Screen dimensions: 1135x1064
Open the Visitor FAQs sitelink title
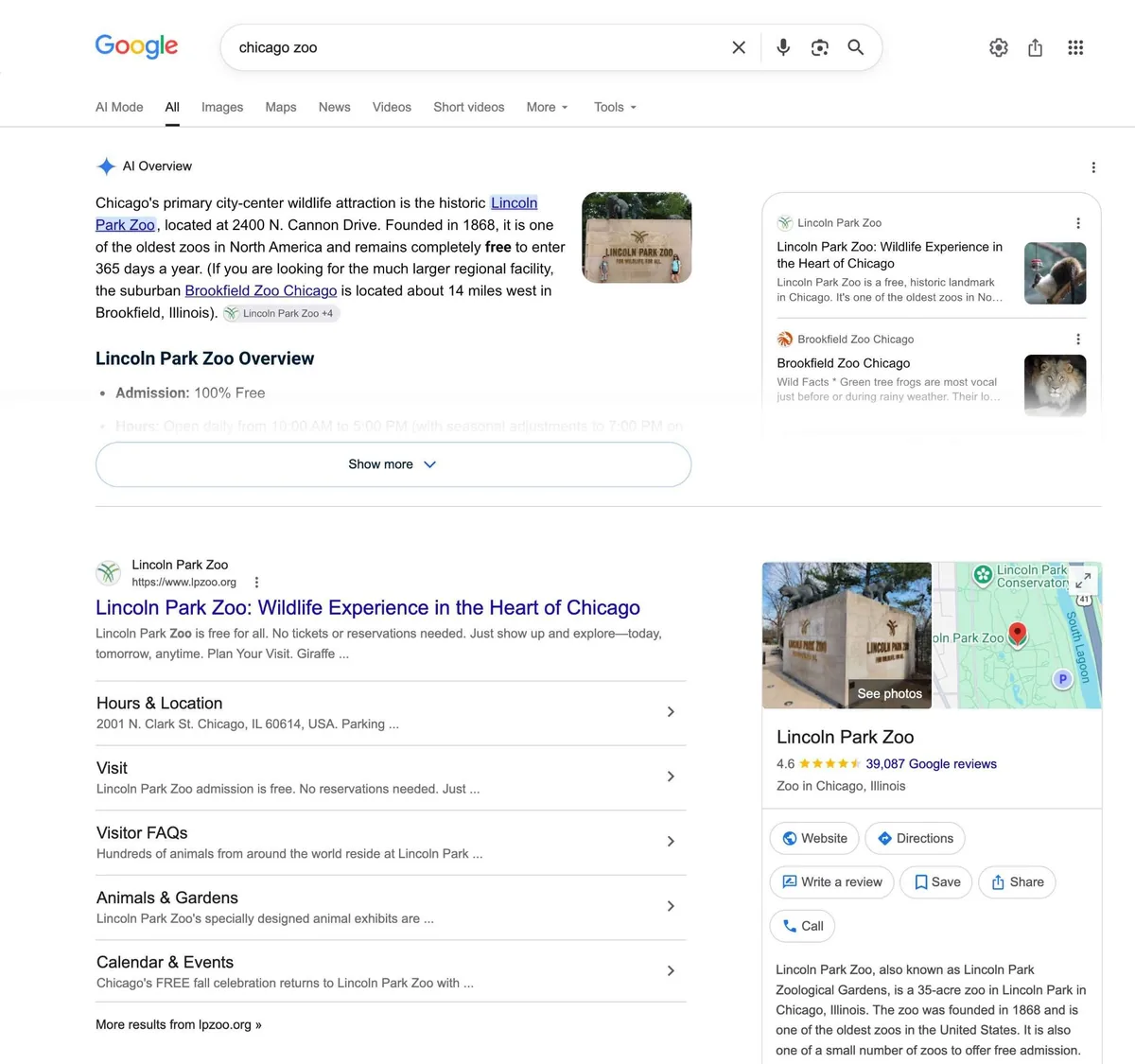pos(142,833)
